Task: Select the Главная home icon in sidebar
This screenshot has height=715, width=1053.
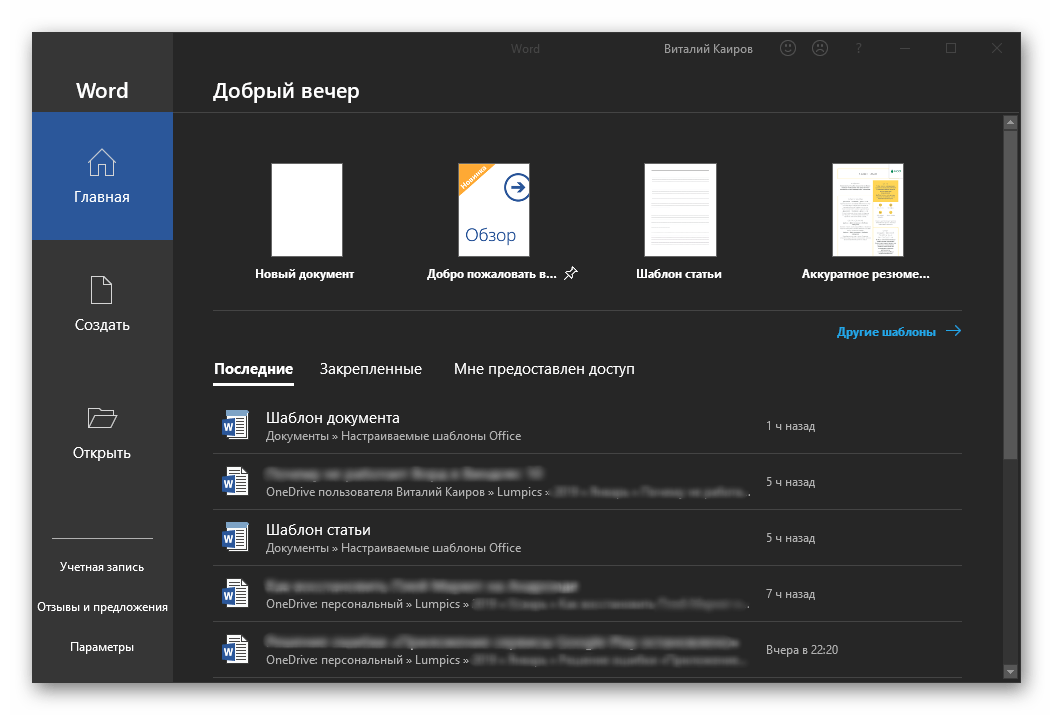Action: [x=101, y=162]
